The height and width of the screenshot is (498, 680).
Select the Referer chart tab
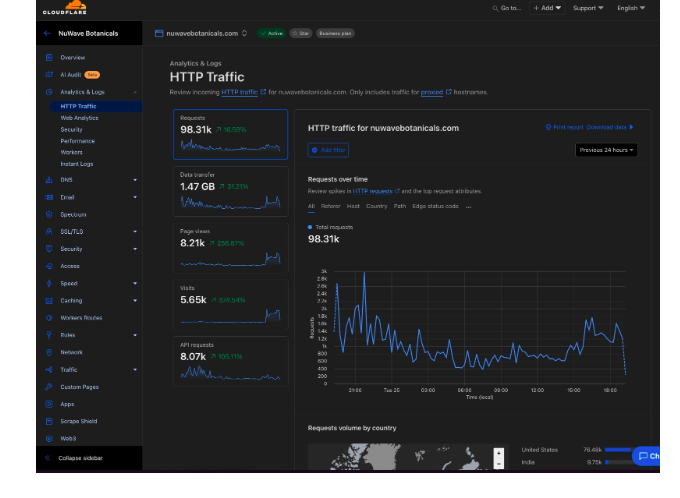[x=330, y=206]
